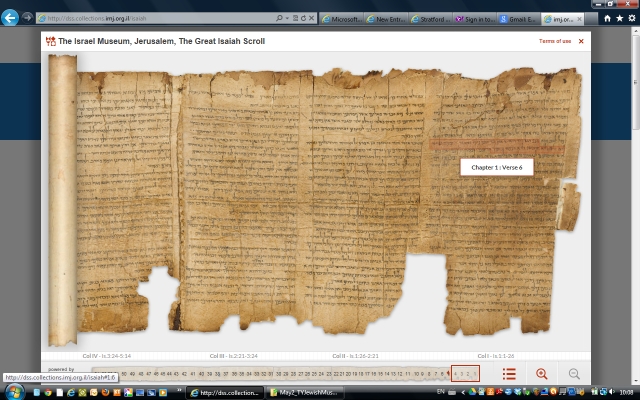Jump to column 50 on thumbnail strip
Viewport: 640px width, 400px height.
[x=124, y=374]
